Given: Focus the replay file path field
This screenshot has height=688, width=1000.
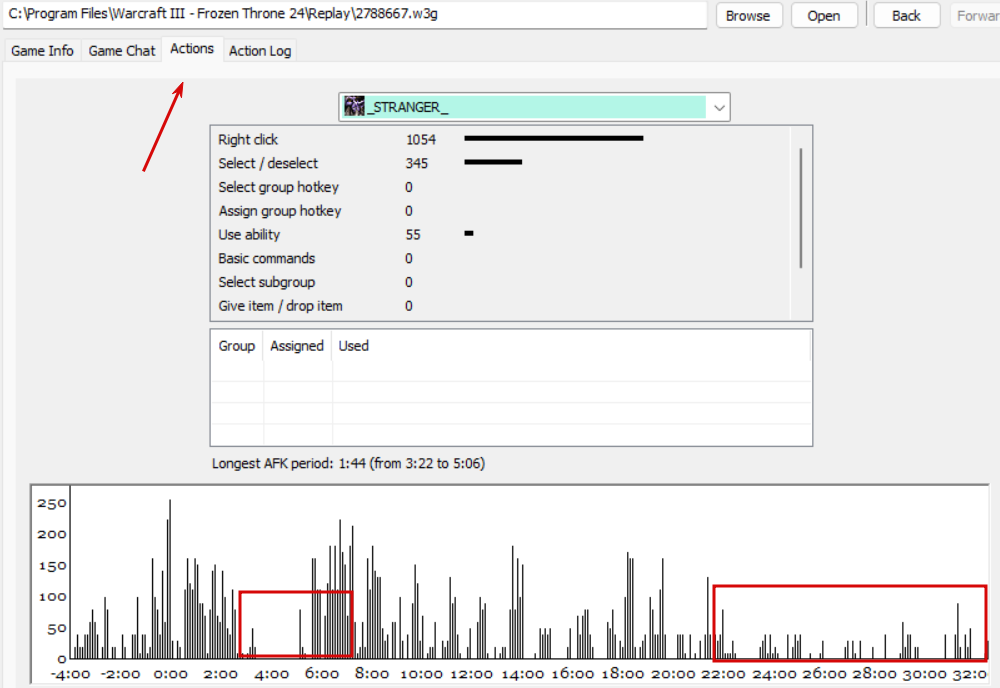Looking at the screenshot, I should (x=355, y=14).
